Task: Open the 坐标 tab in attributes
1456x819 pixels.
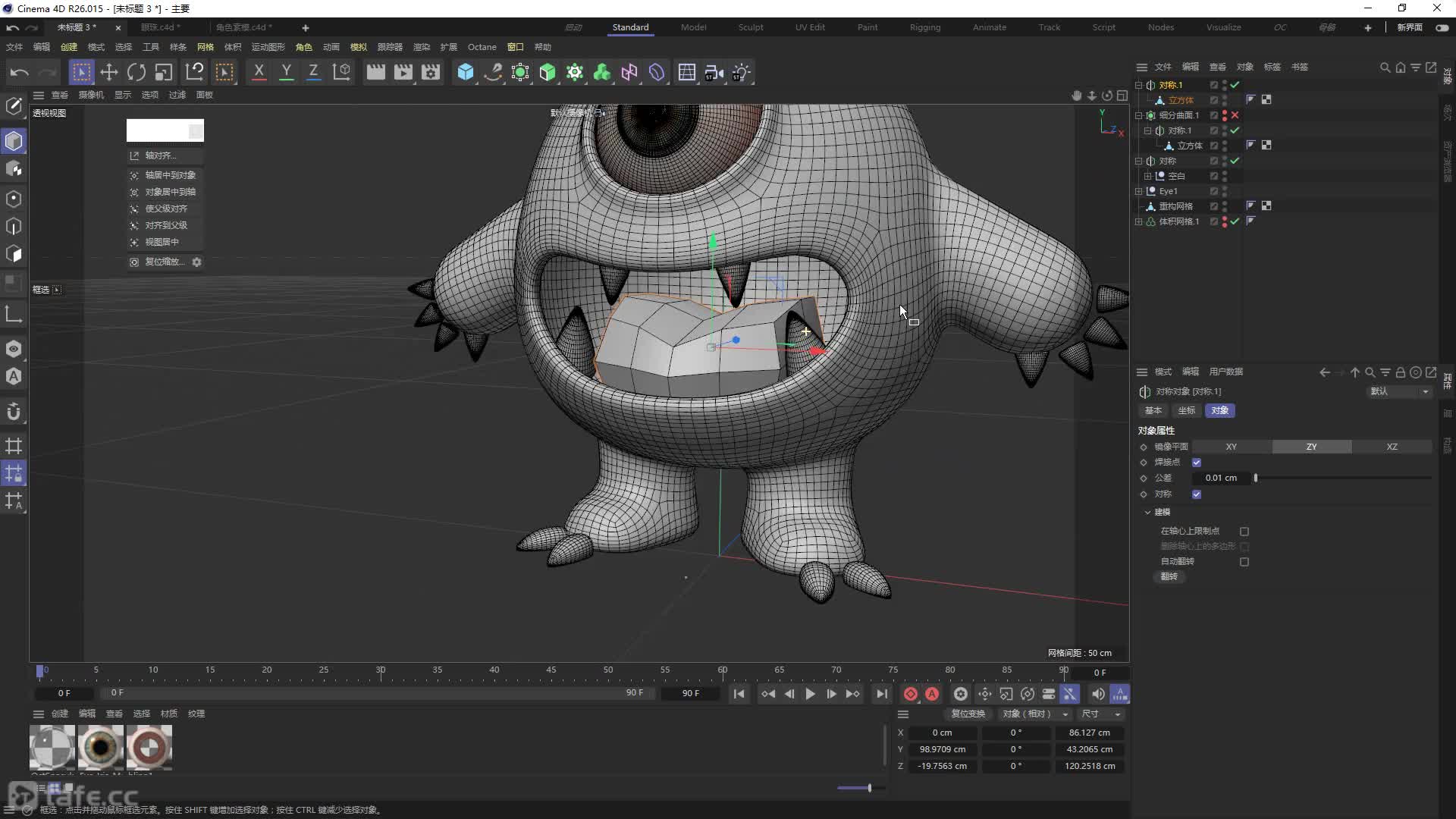Action: pos(1187,410)
